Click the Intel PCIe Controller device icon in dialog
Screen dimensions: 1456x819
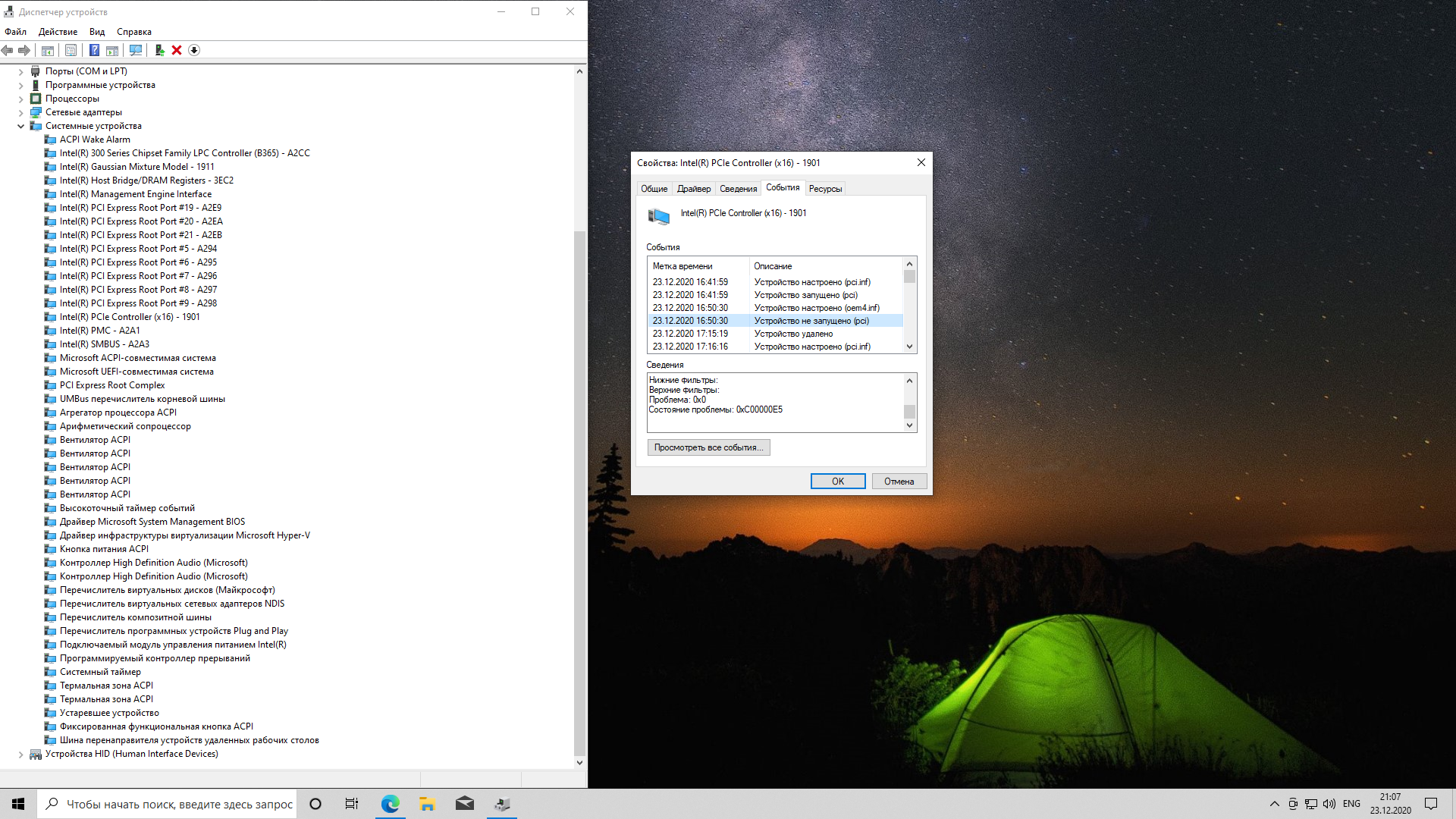659,217
